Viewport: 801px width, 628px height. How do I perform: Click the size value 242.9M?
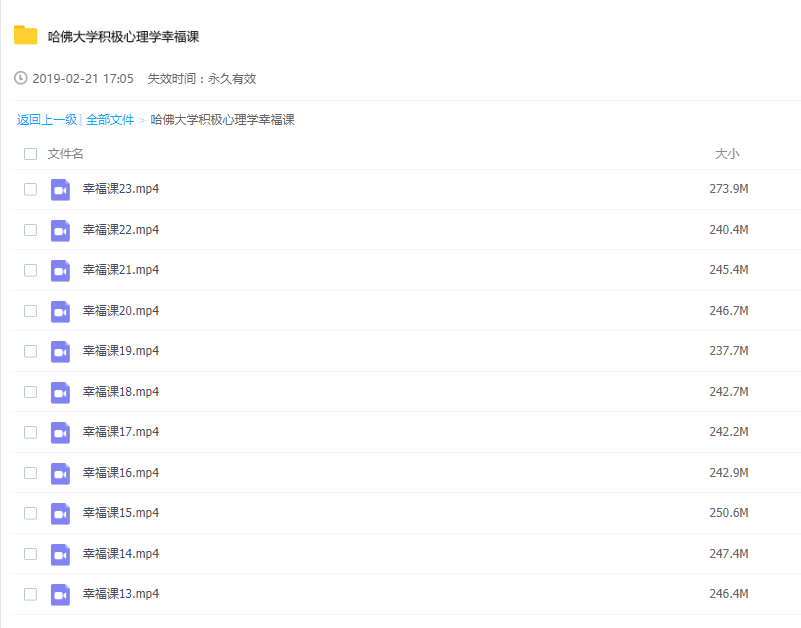729,473
